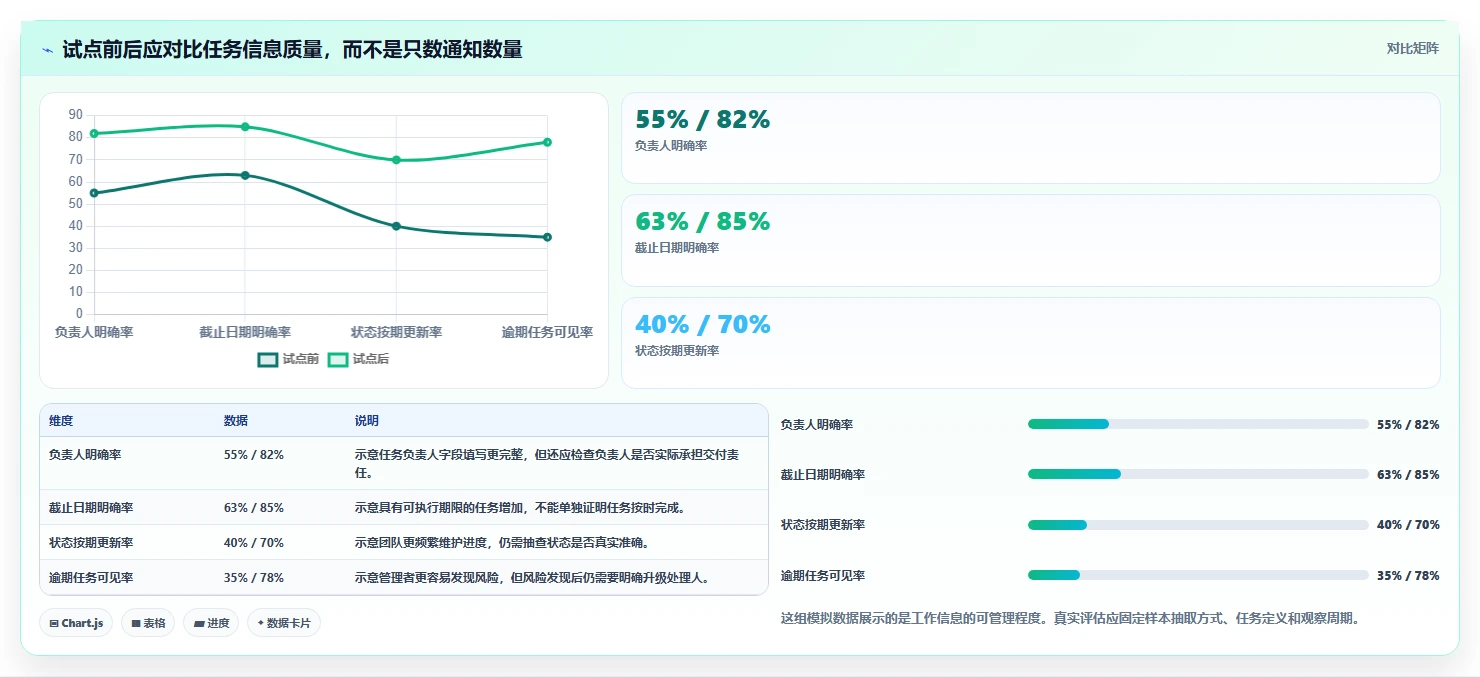Select the 数据卡片 chip

click(284, 623)
